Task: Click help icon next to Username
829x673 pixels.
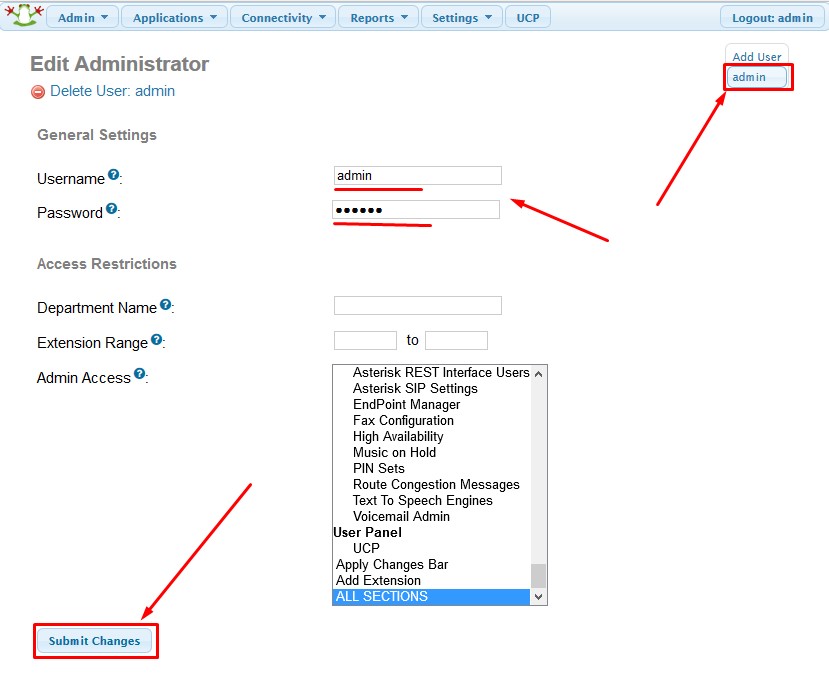Action: (114, 175)
